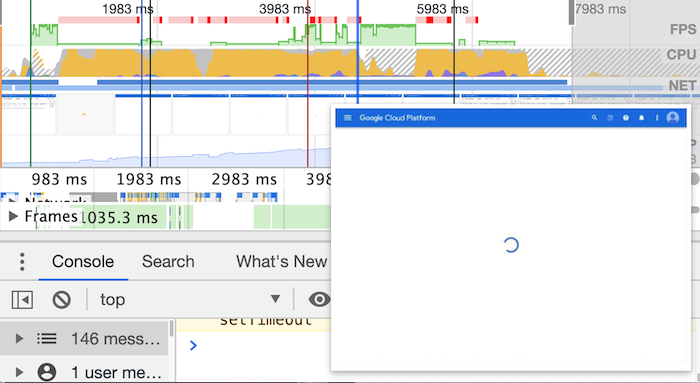Open the Cloud Shell icon in header
Image resolution: width=700 pixels, height=383 pixels.
tap(610, 118)
